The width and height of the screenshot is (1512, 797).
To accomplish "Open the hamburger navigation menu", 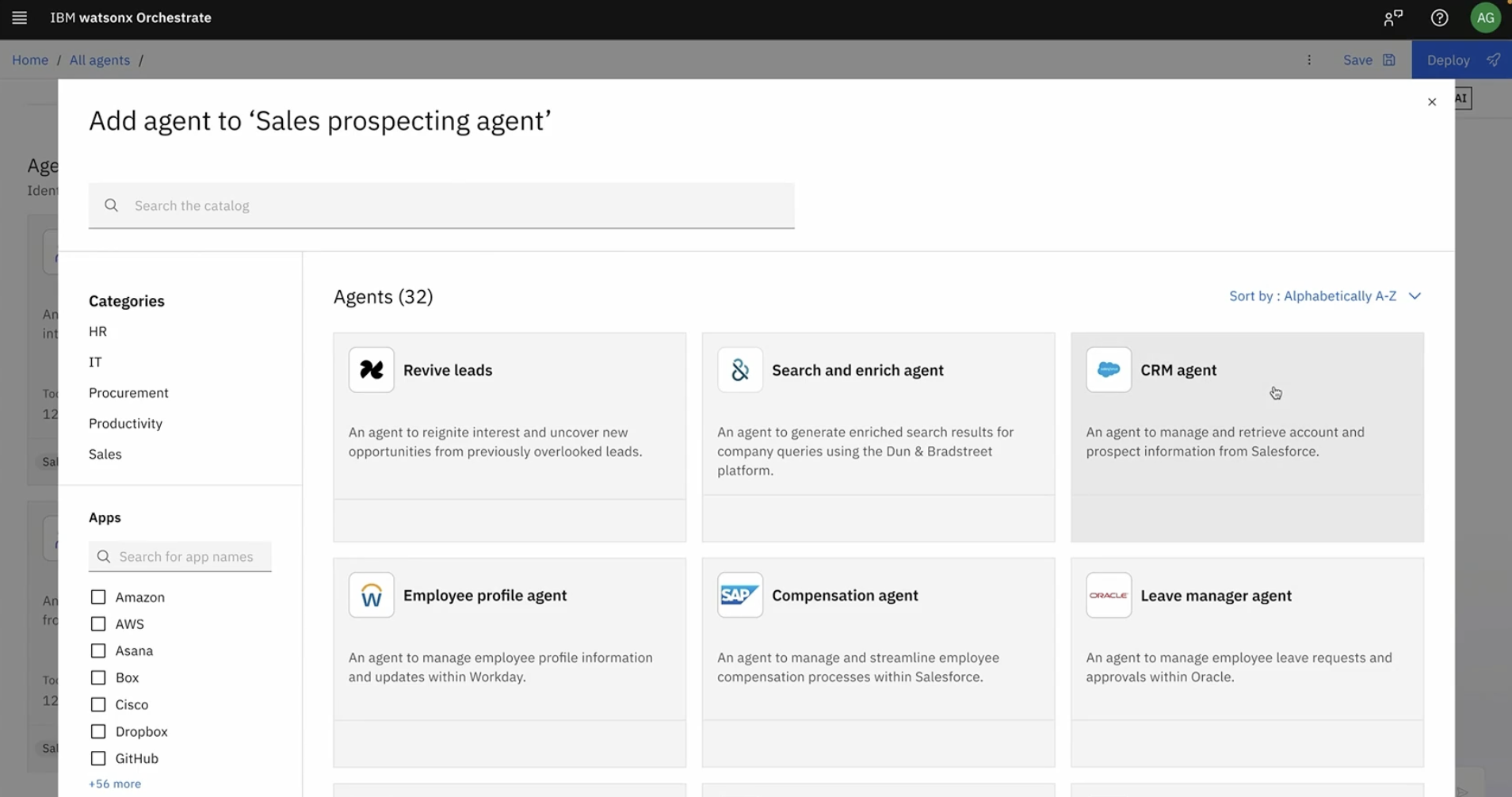I will (x=20, y=17).
